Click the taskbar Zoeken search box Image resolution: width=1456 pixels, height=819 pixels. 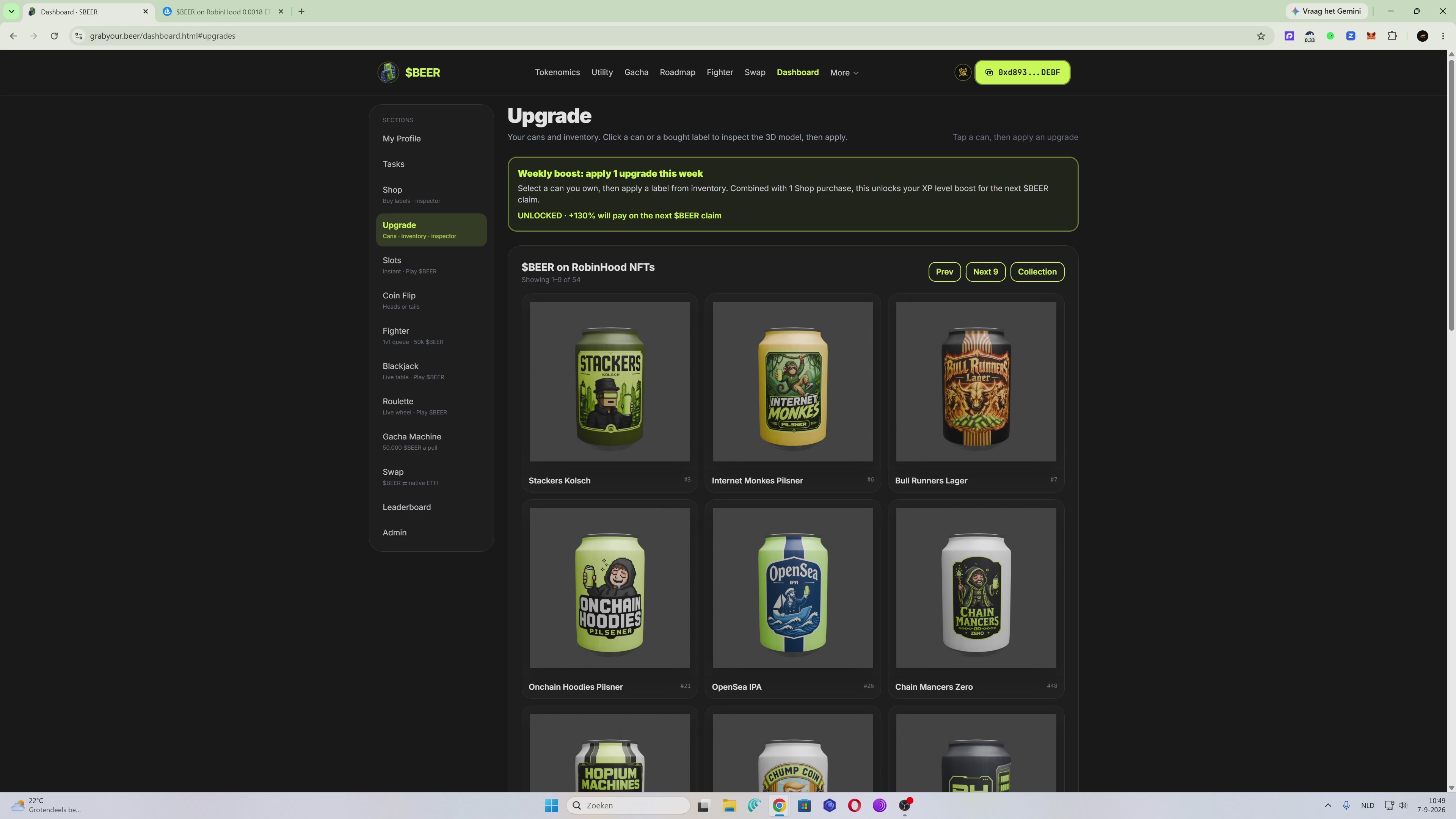(x=628, y=805)
